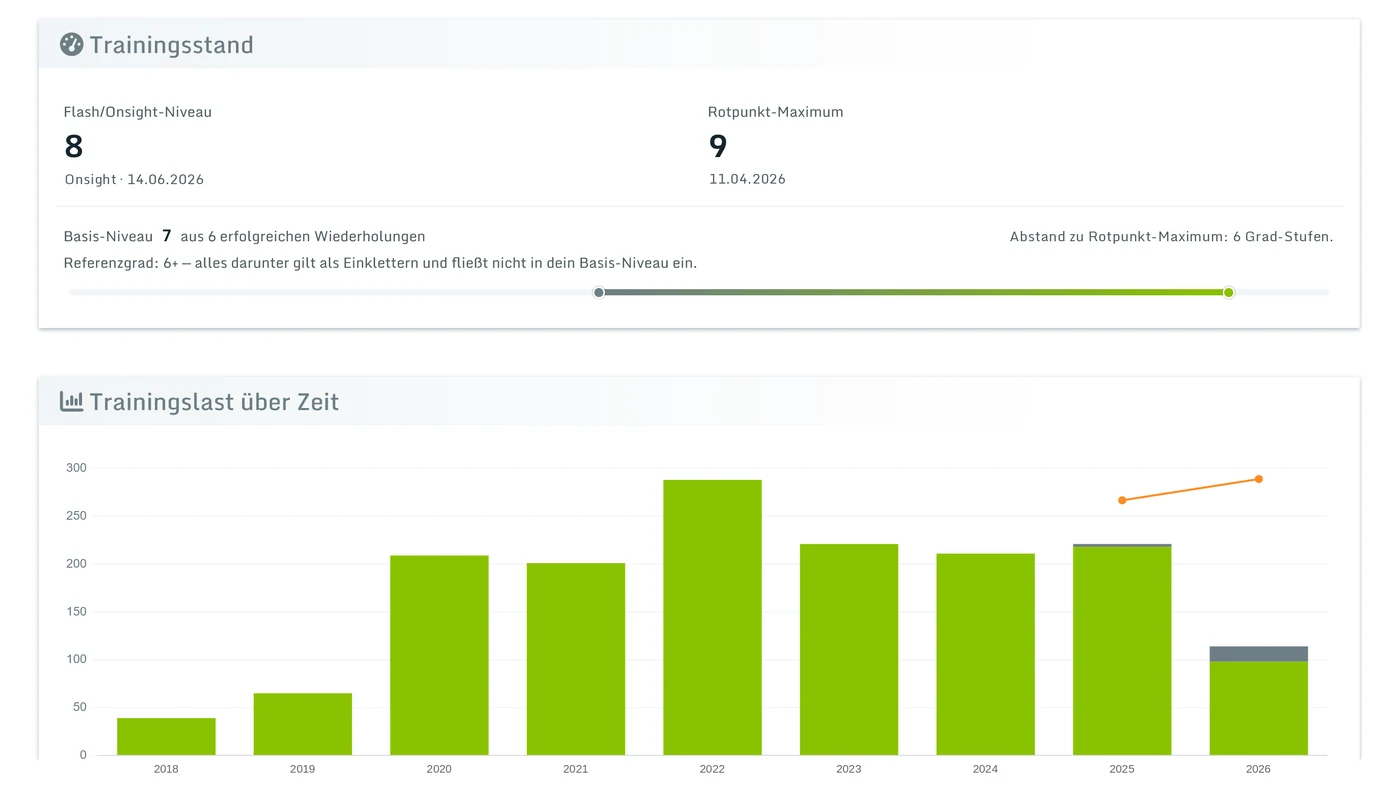
Task: Click the 2022 label on the x-axis
Action: (x=712, y=769)
